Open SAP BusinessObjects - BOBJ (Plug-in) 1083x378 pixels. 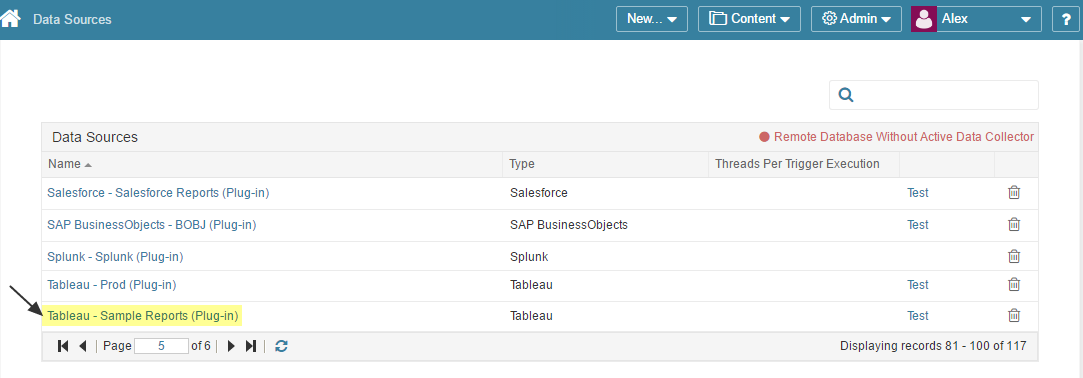(x=152, y=225)
